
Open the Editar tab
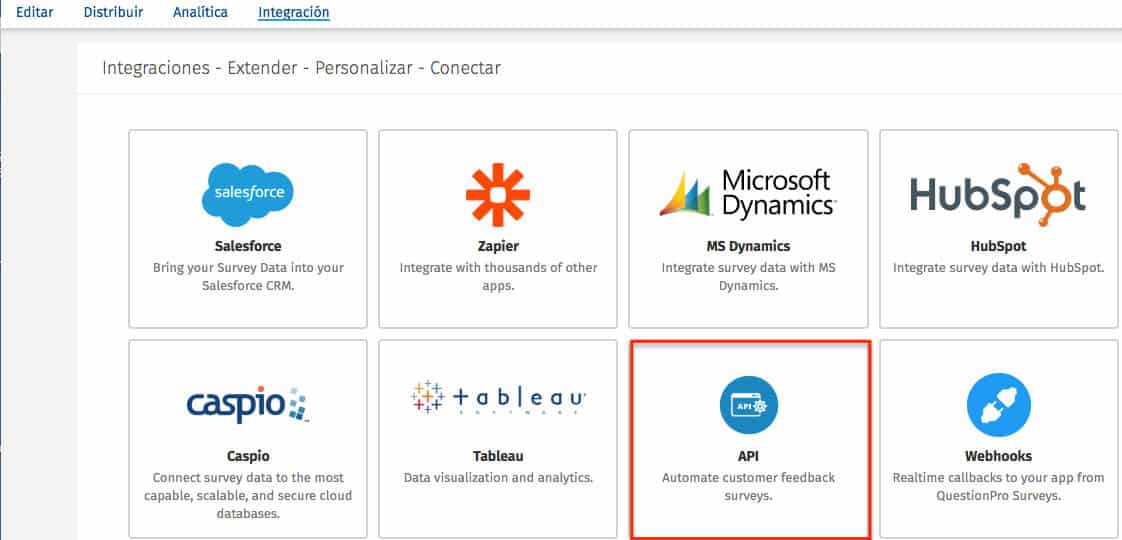click(34, 12)
